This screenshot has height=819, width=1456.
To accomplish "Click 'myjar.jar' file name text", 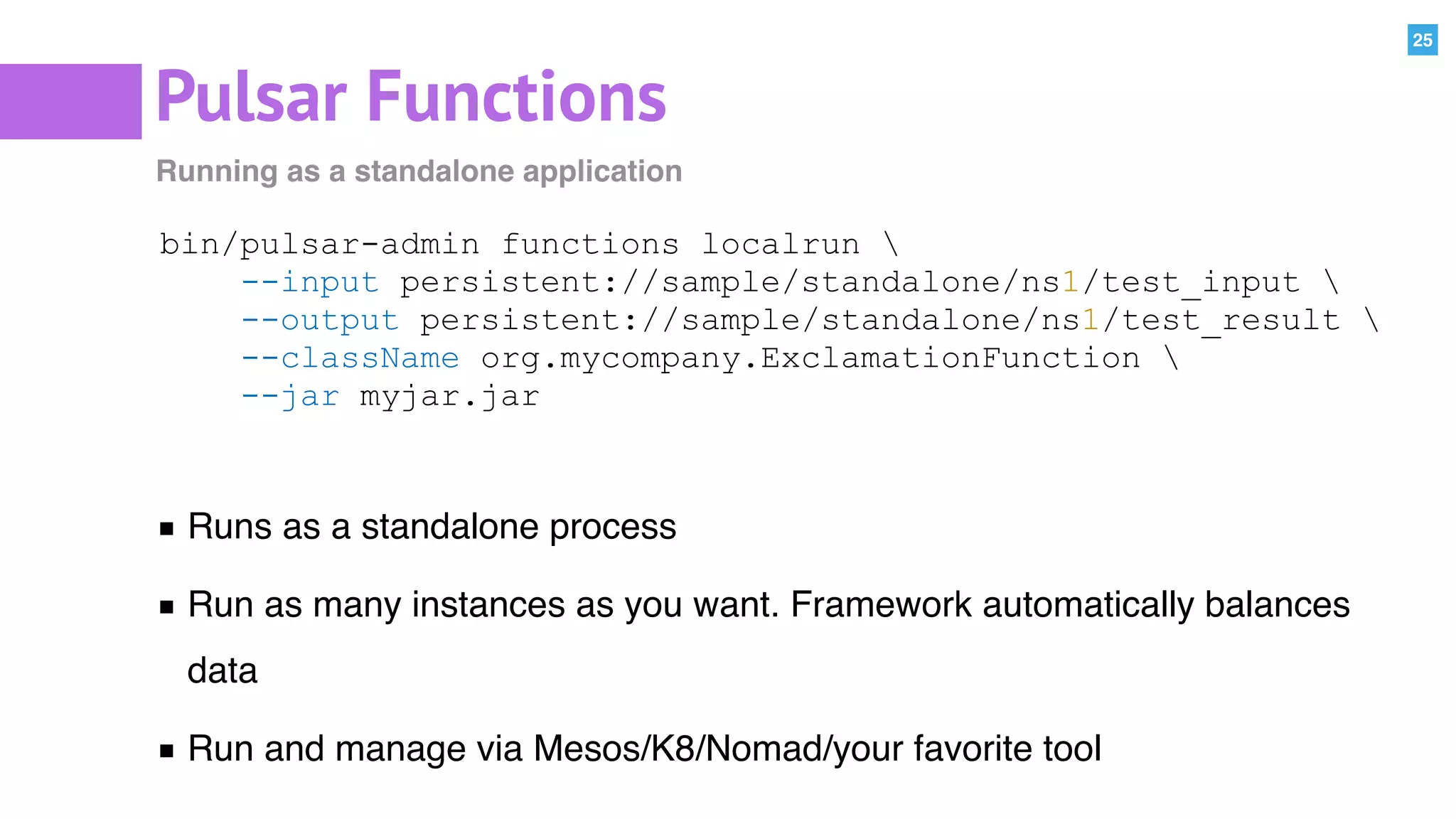I will click(449, 397).
